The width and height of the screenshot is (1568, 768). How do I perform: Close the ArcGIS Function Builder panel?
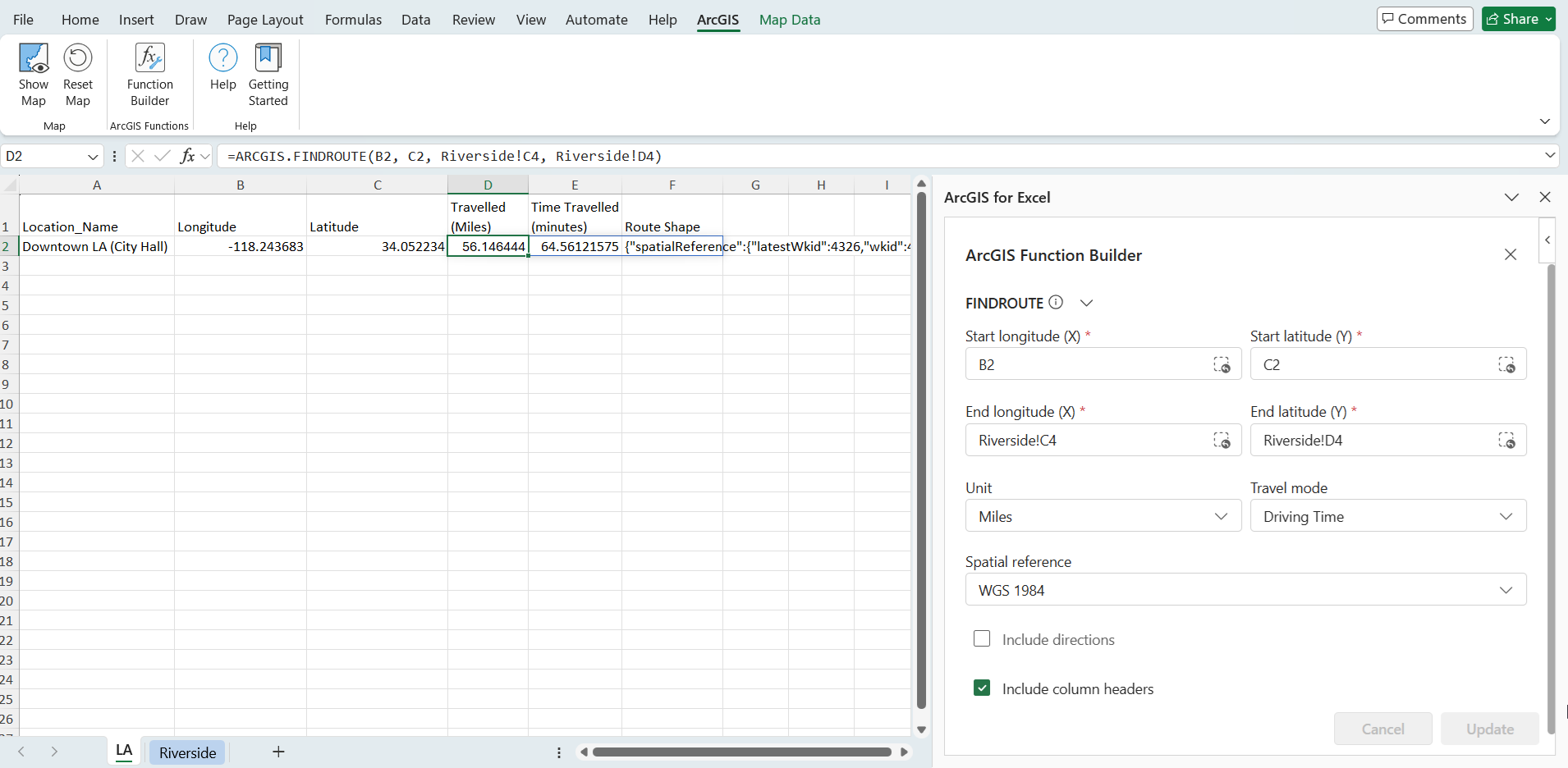[x=1511, y=254]
